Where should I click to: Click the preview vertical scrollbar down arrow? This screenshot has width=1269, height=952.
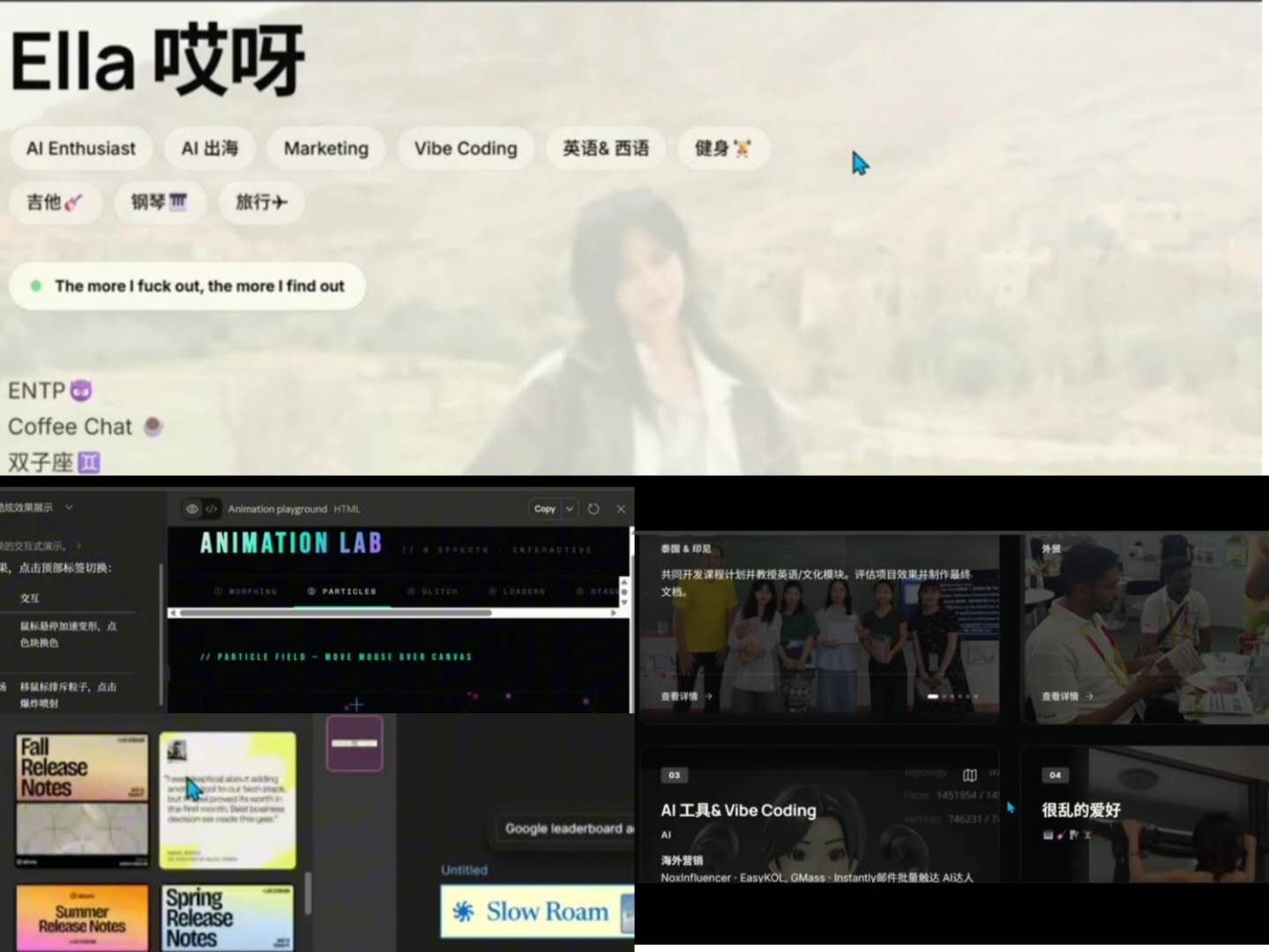click(624, 603)
